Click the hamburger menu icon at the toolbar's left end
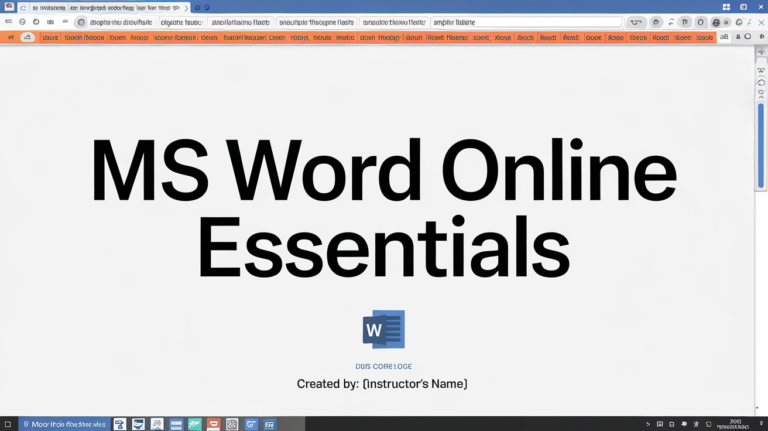Viewport: 768px width, 431px height. (x=8, y=22)
